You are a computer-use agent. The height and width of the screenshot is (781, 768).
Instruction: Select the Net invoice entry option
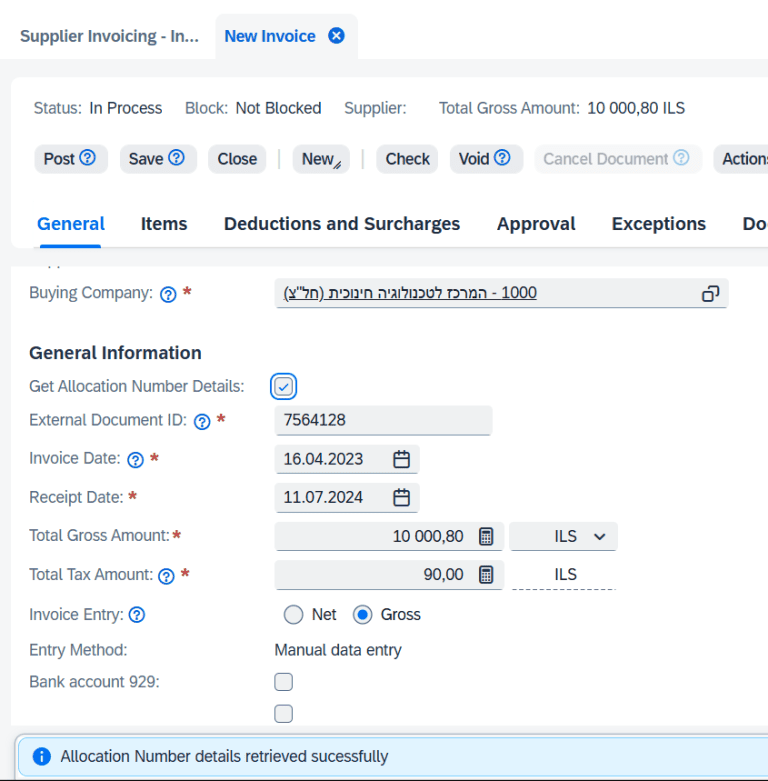click(x=293, y=615)
